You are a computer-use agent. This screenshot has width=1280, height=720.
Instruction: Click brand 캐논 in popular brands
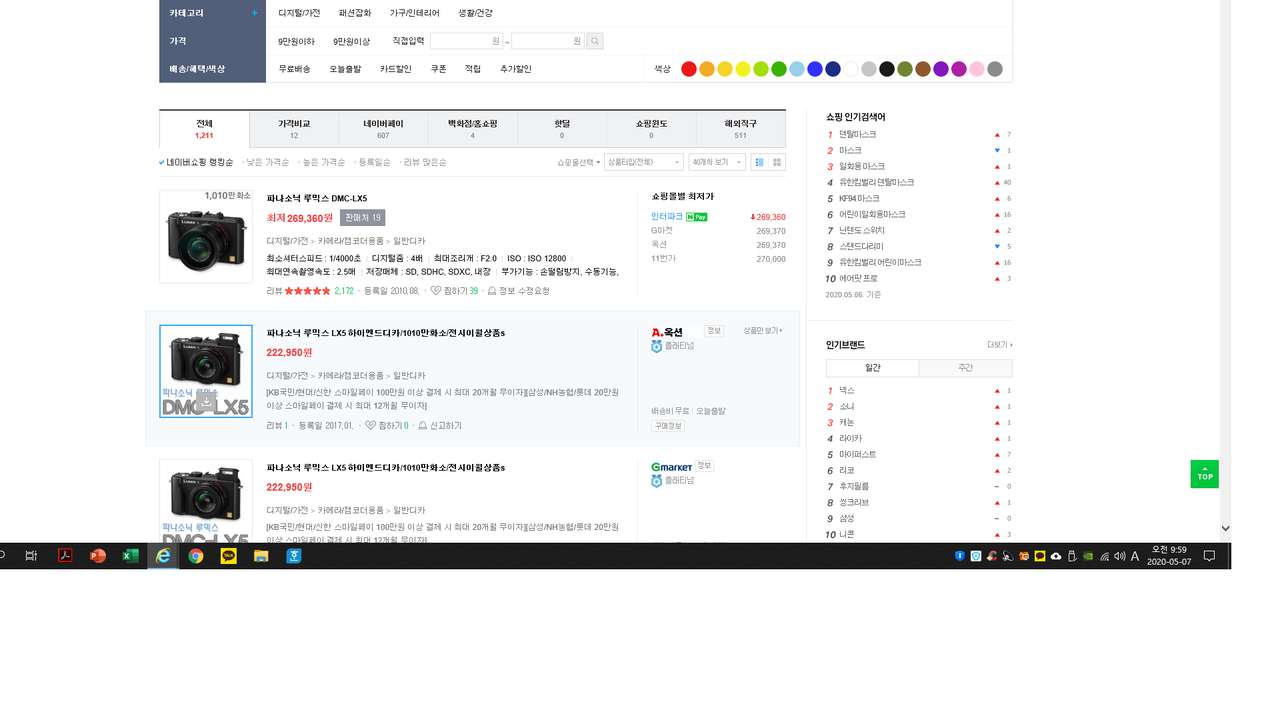(x=847, y=422)
